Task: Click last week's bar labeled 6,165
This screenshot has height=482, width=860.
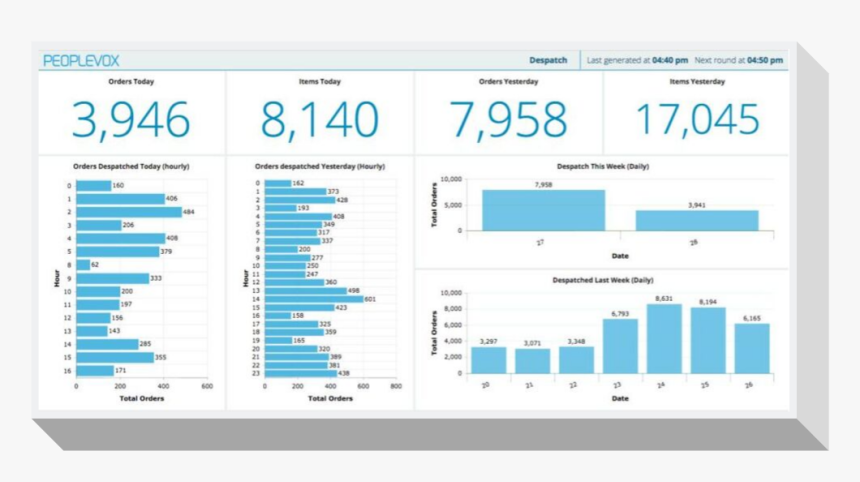Action: point(752,349)
